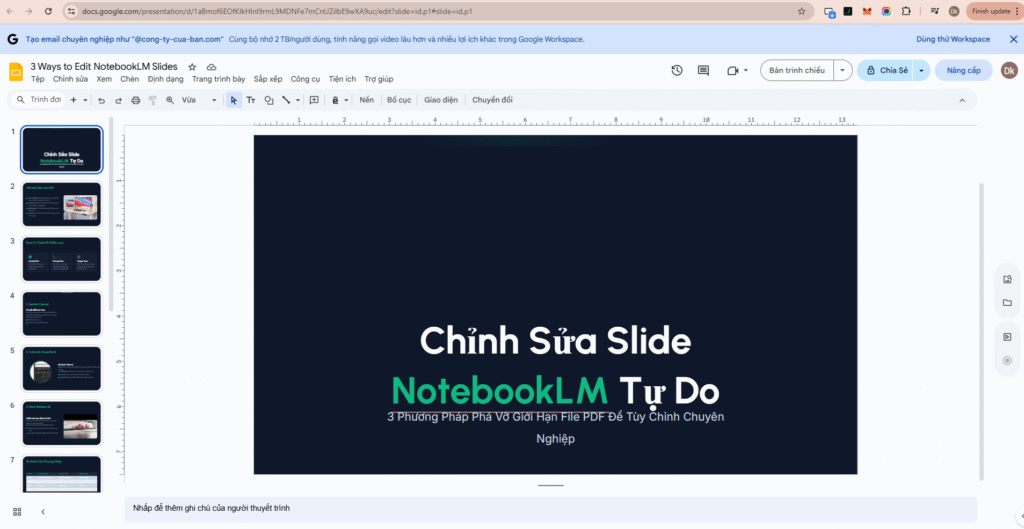
Task: Click the Nâng cấp button
Action: pyautogui.click(x=964, y=71)
